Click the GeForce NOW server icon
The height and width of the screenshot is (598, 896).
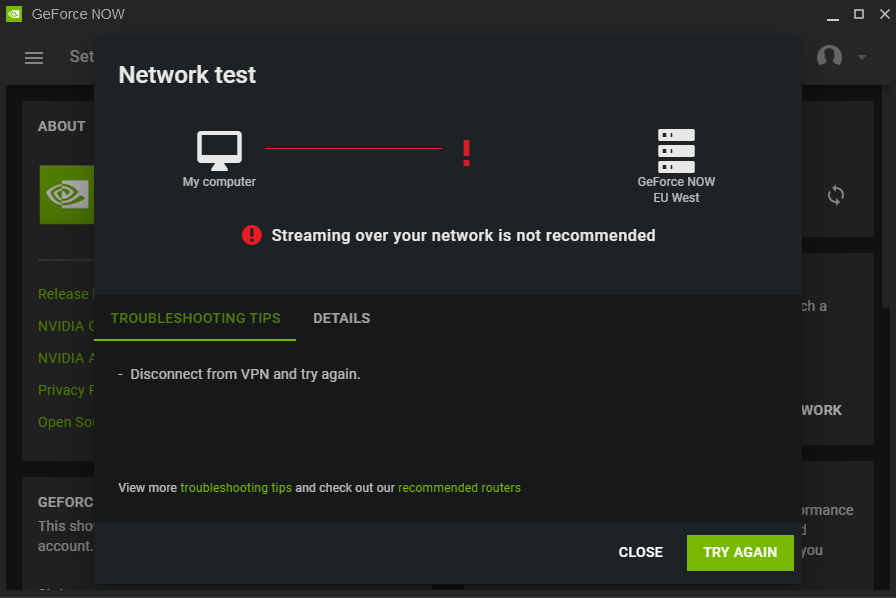point(676,150)
